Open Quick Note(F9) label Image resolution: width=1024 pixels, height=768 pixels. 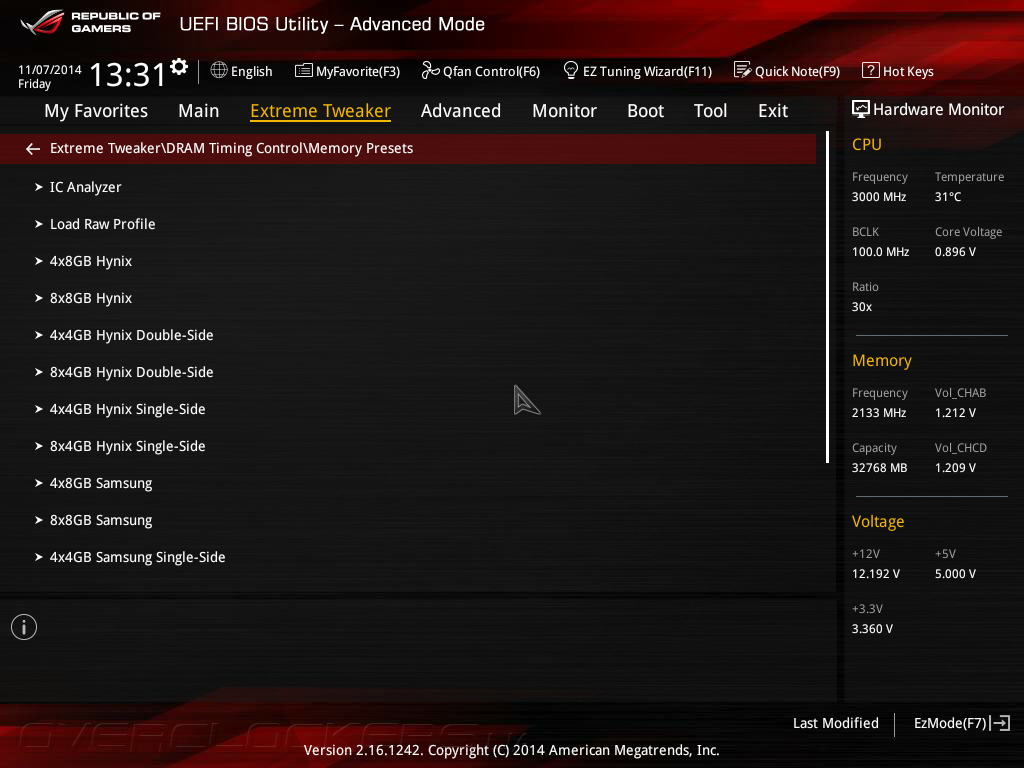[x=797, y=71]
